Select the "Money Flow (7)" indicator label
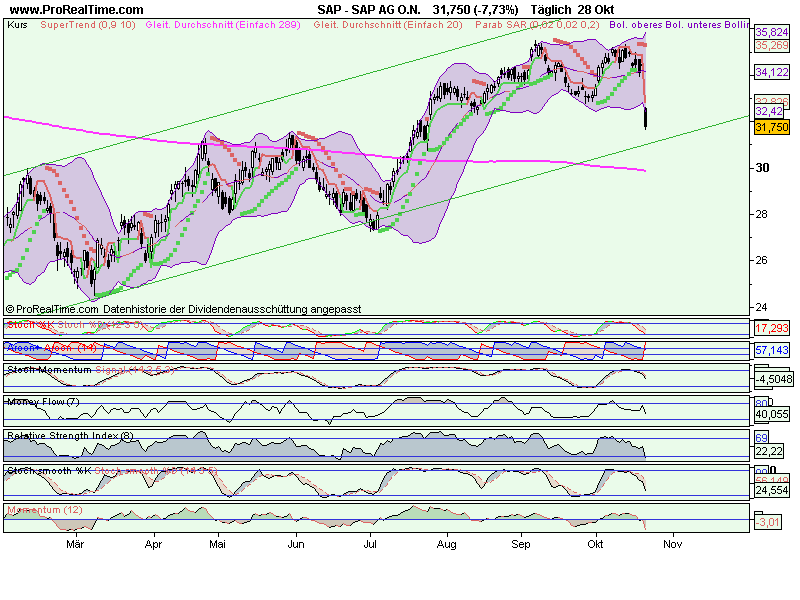The width and height of the screenshot is (800, 600). click(43, 402)
